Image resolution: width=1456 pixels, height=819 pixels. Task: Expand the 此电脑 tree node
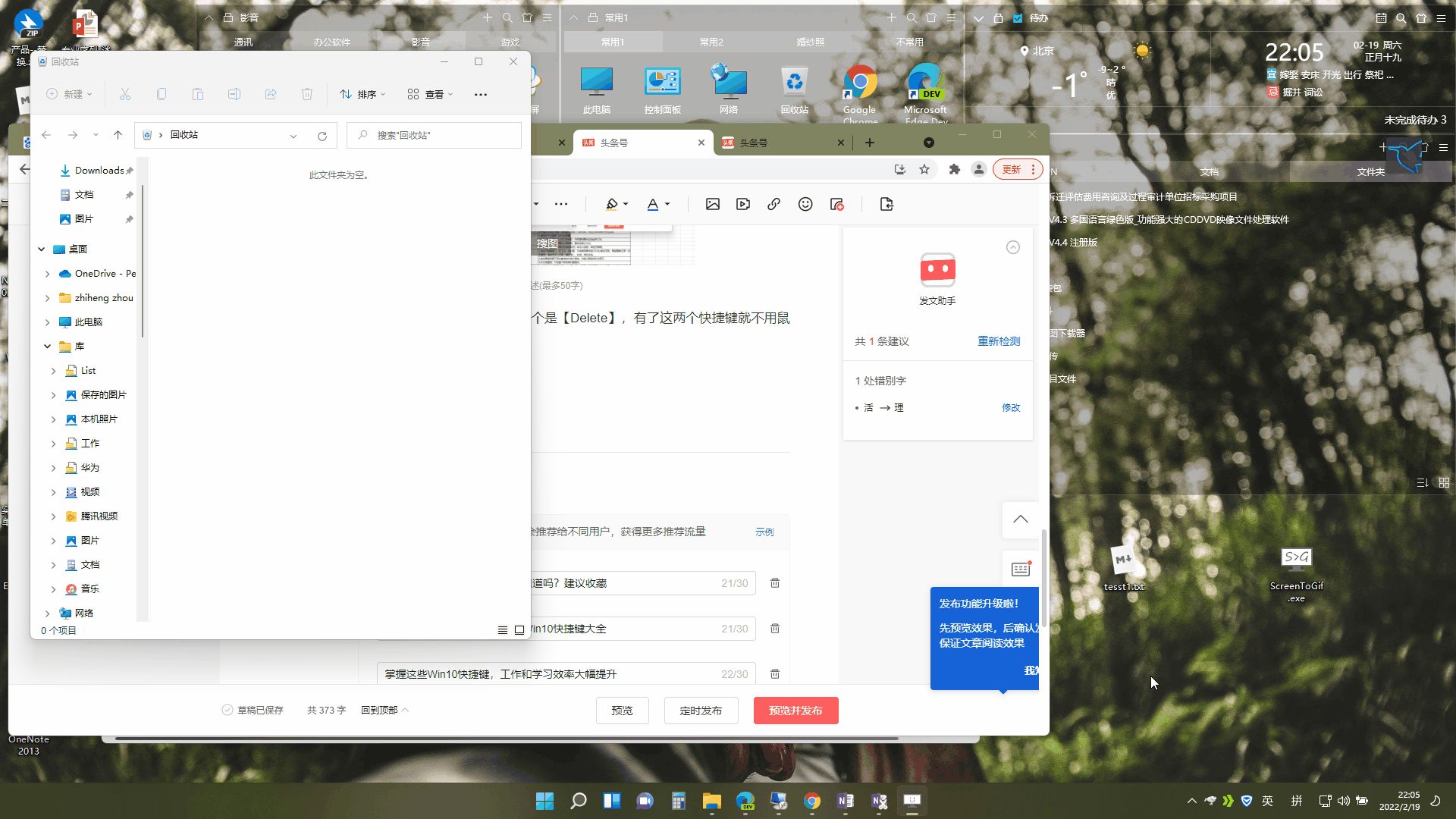47,322
